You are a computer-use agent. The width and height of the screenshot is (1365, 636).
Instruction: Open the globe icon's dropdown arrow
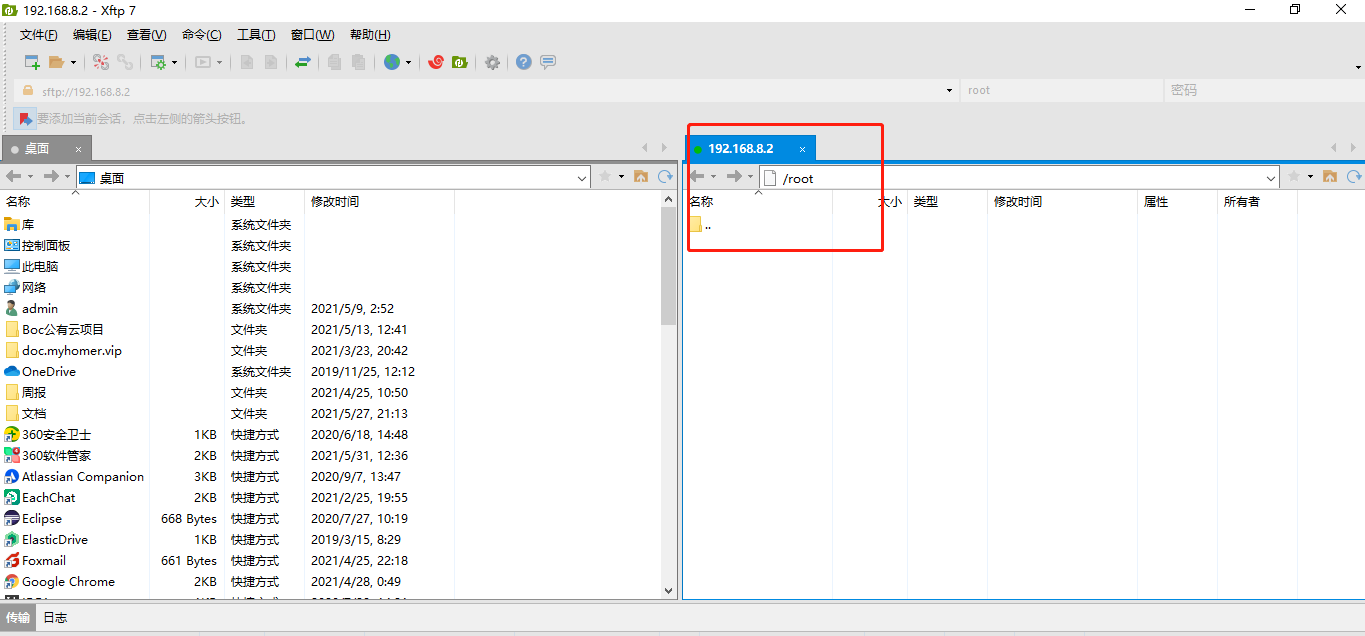click(408, 62)
